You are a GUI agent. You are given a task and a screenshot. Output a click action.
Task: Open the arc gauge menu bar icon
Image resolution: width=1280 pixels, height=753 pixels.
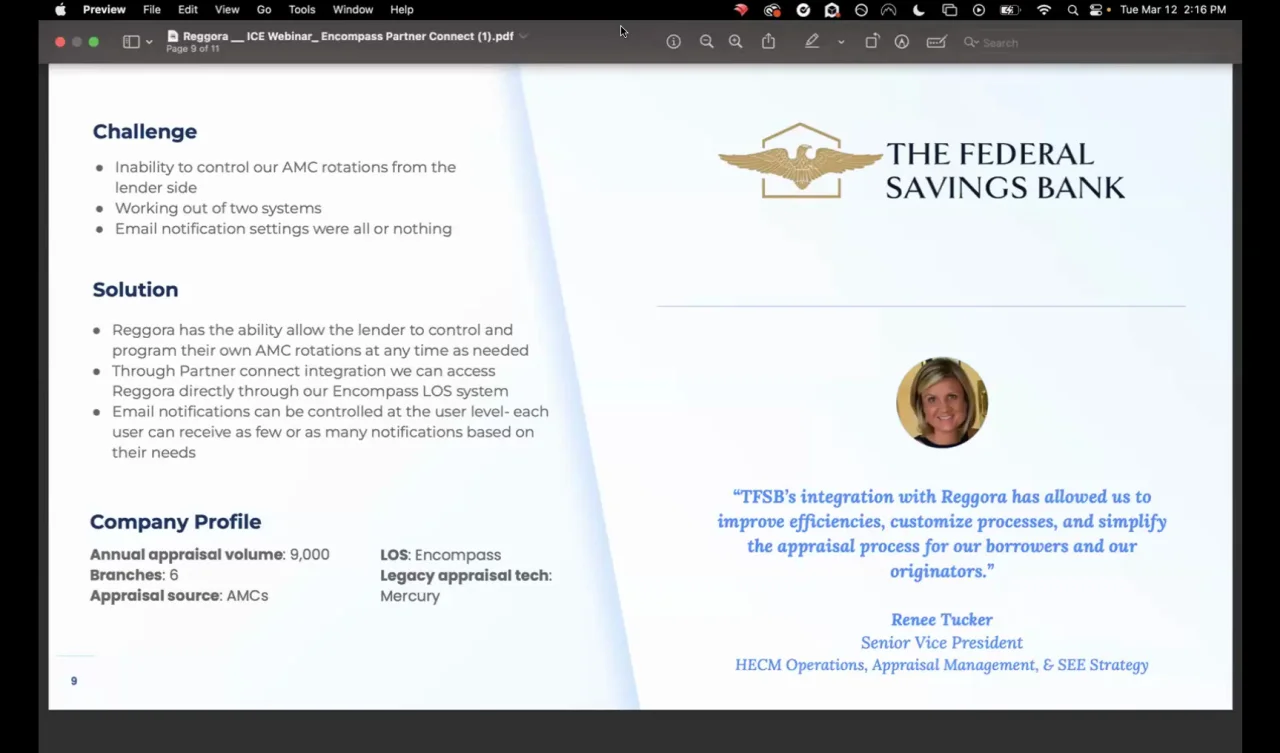889,10
